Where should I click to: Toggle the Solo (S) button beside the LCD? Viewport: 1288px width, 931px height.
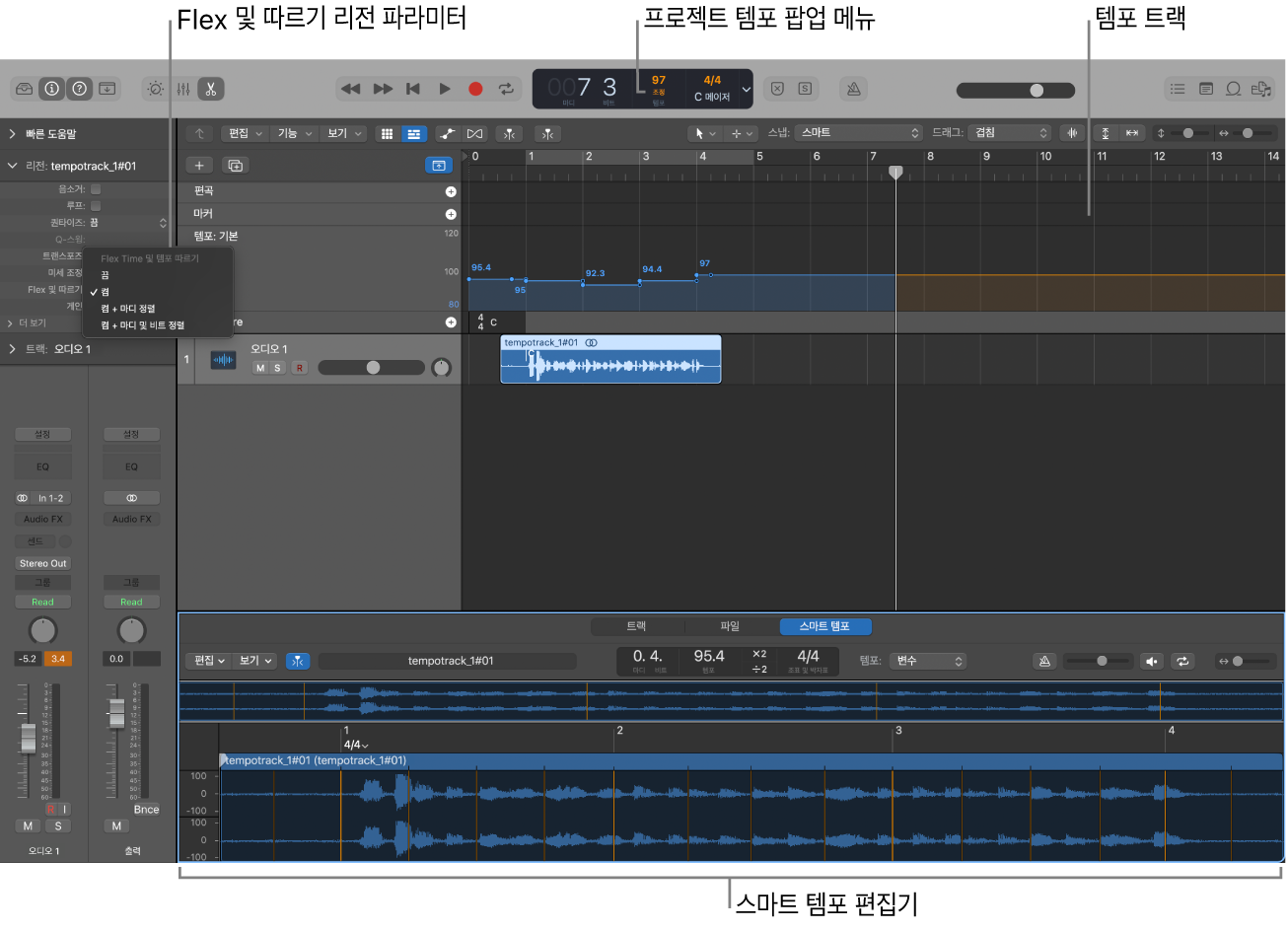pos(805,89)
